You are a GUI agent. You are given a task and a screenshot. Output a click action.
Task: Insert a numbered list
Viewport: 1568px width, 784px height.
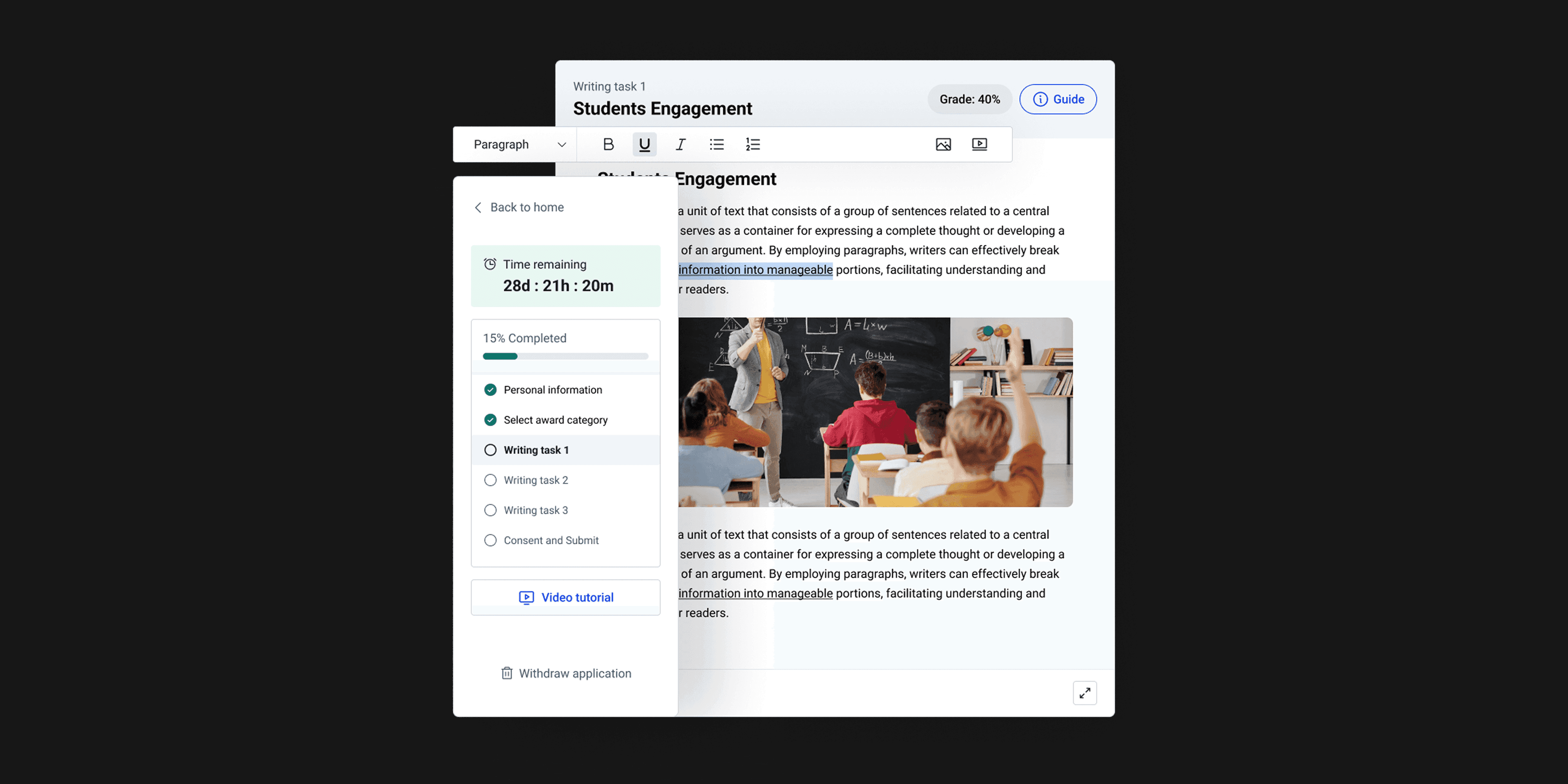[752, 144]
